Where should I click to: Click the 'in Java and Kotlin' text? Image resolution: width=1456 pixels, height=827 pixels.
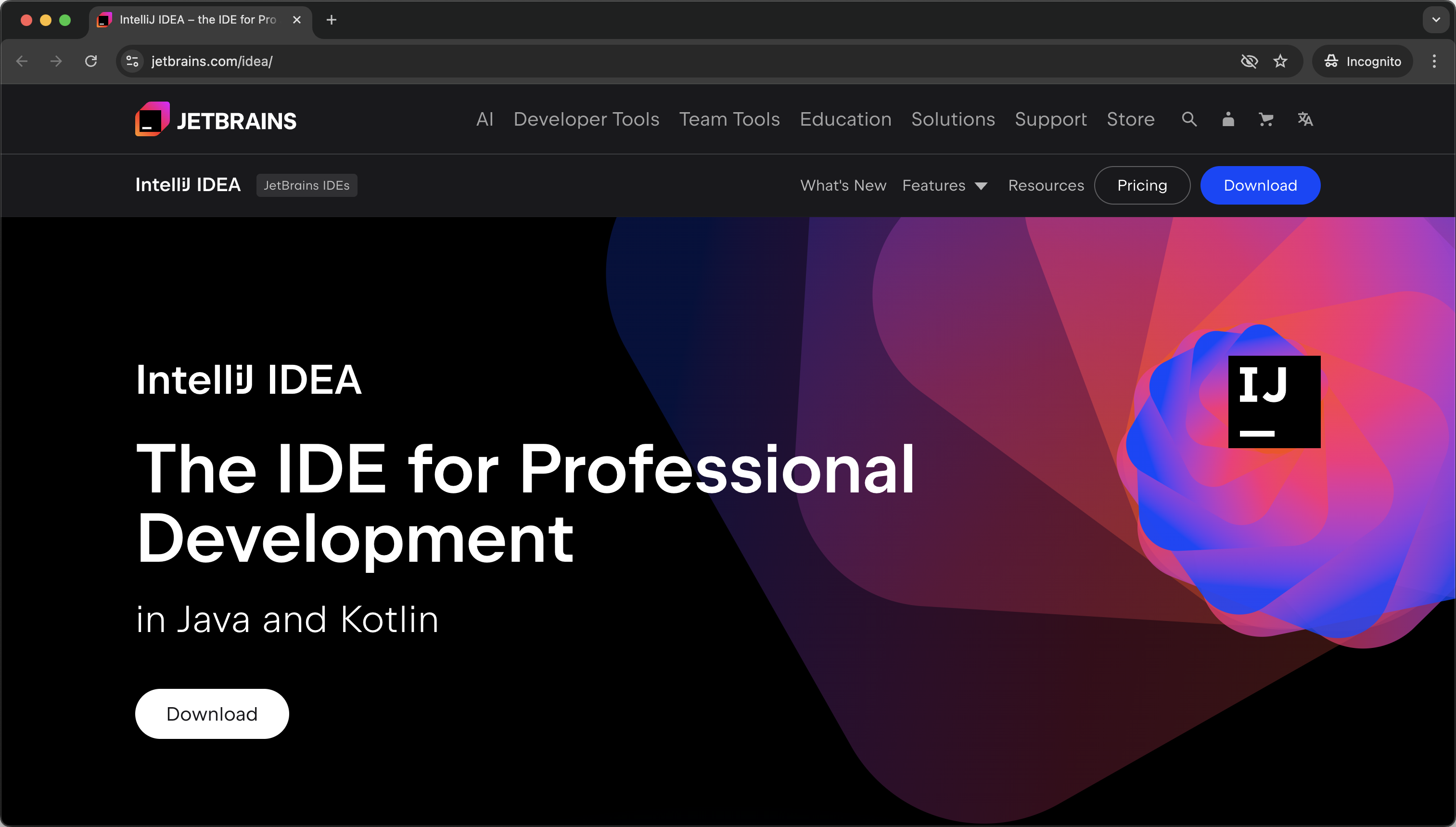click(x=287, y=619)
